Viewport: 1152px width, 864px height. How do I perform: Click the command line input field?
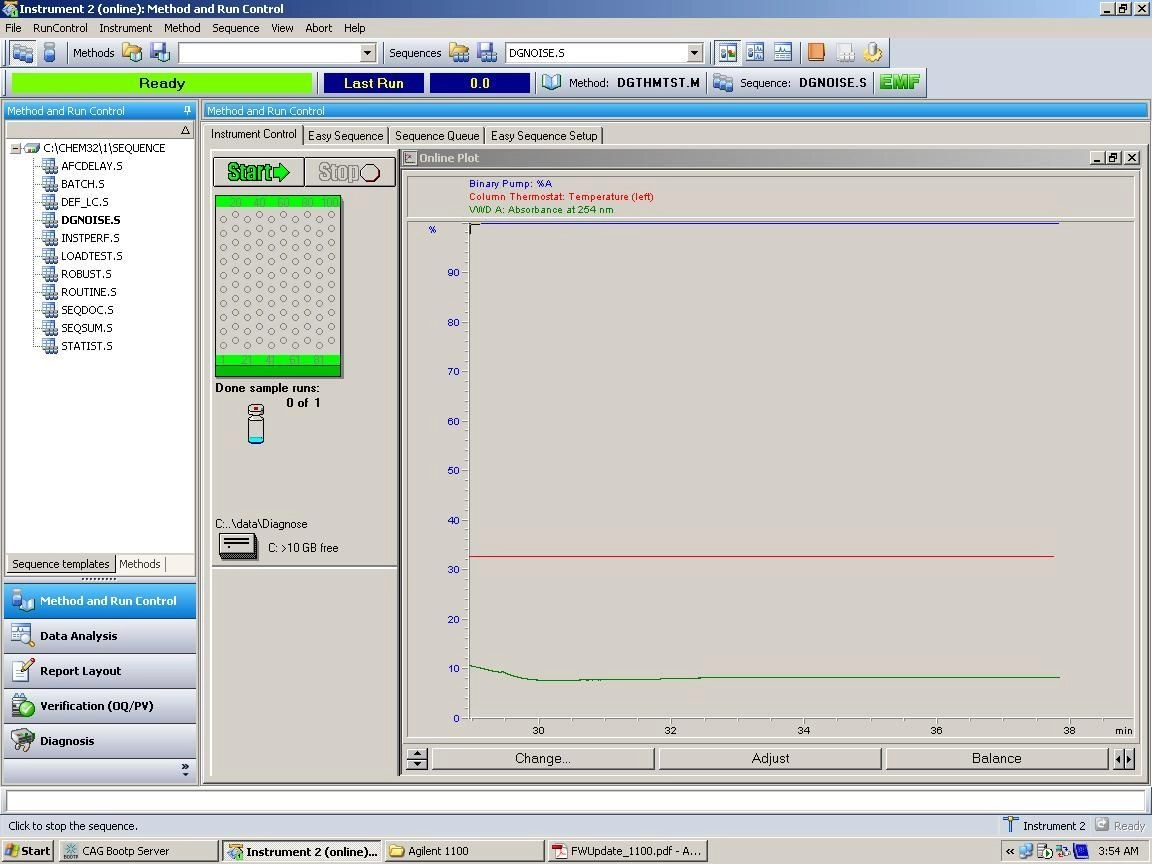point(575,800)
